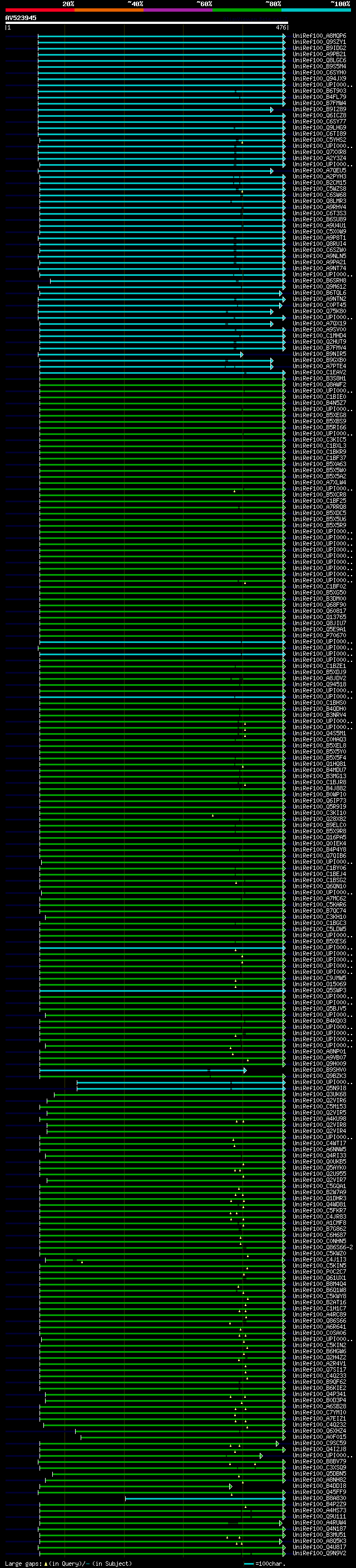Select hit label UniRef100_Q8LMR3
The image size is (356, 1568).
coord(319,201)
